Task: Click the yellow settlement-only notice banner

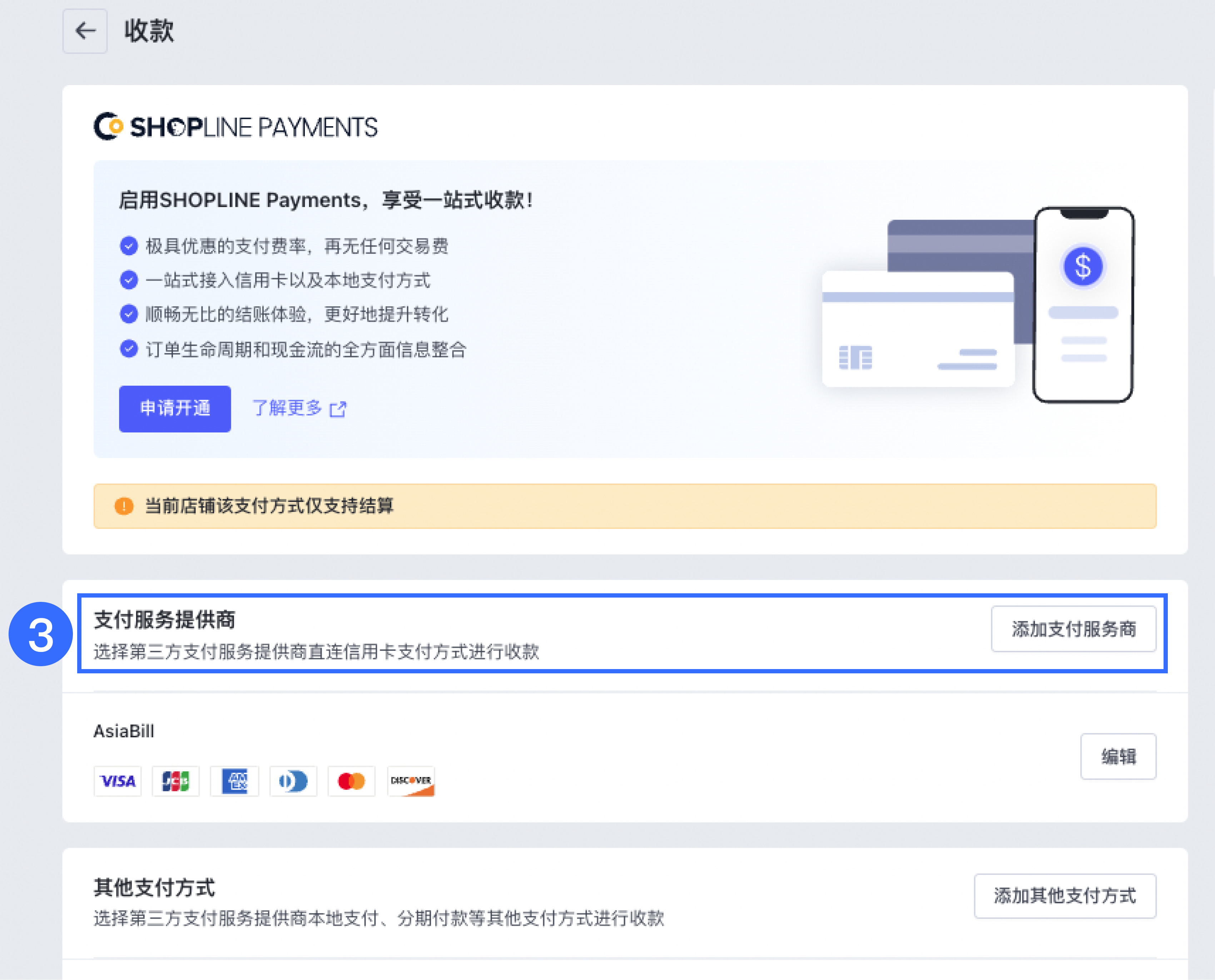Action: point(624,506)
